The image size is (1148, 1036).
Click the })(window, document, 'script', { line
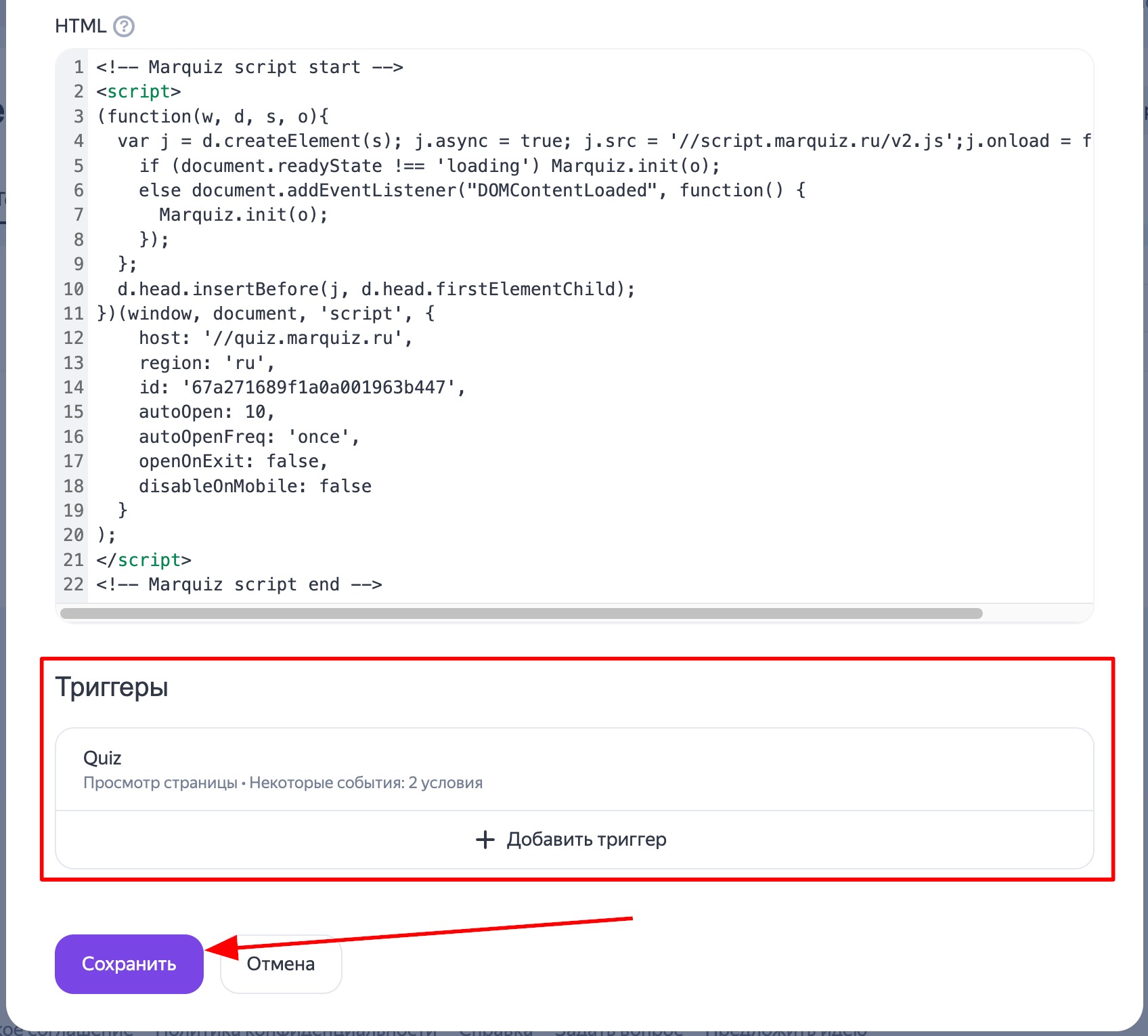point(265,314)
